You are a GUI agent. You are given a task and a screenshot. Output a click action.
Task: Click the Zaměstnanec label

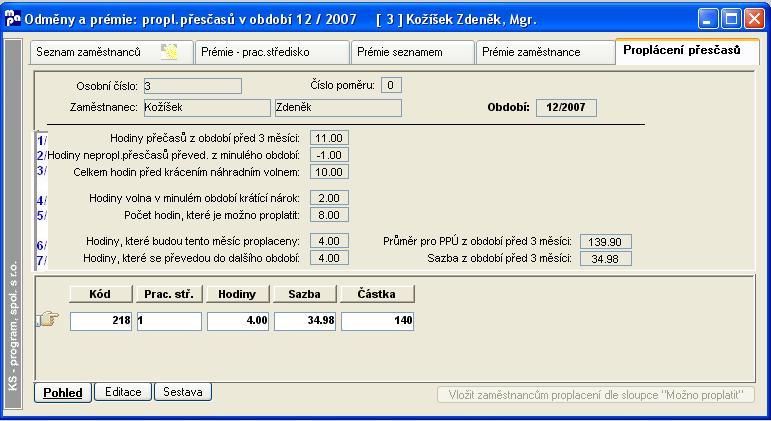coord(103,107)
